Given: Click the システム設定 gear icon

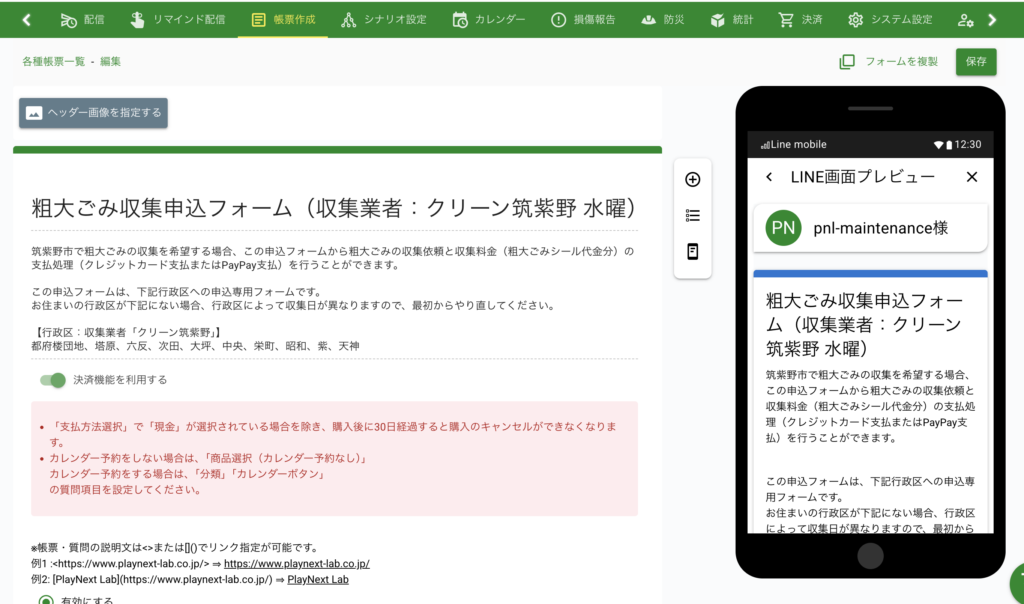Looking at the screenshot, I should [x=856, y=20].
